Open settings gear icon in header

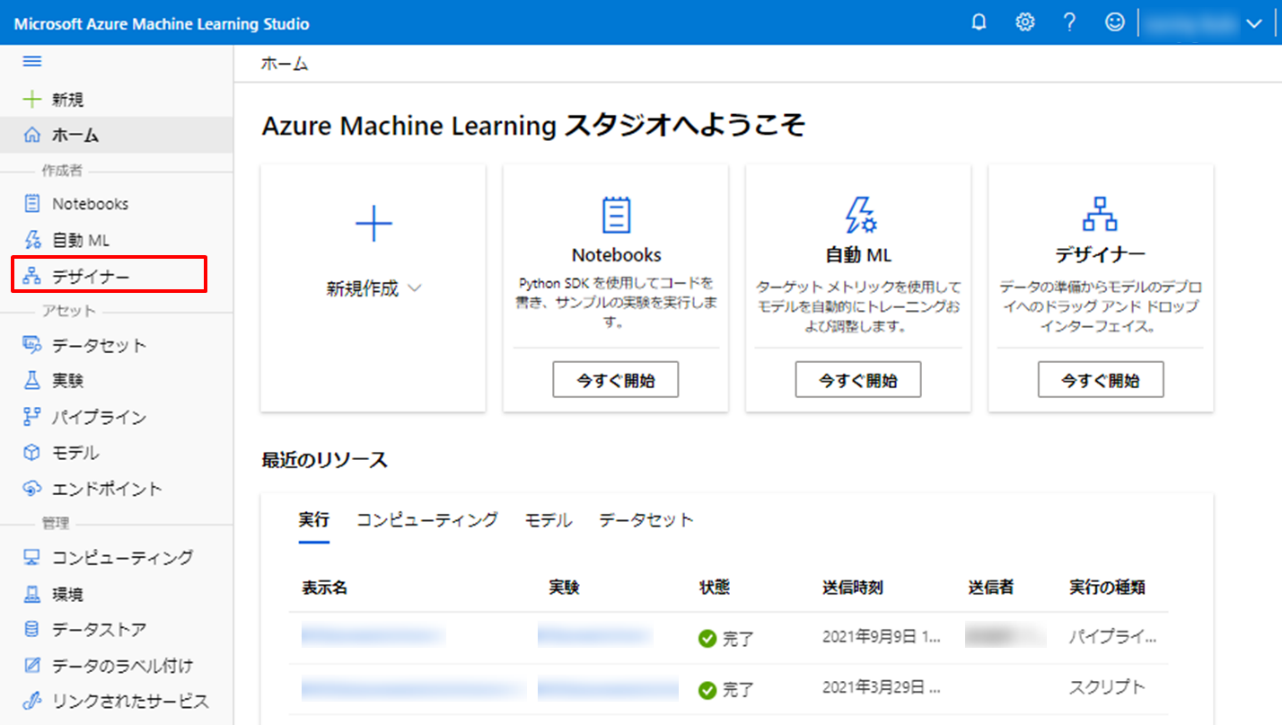1025,22
